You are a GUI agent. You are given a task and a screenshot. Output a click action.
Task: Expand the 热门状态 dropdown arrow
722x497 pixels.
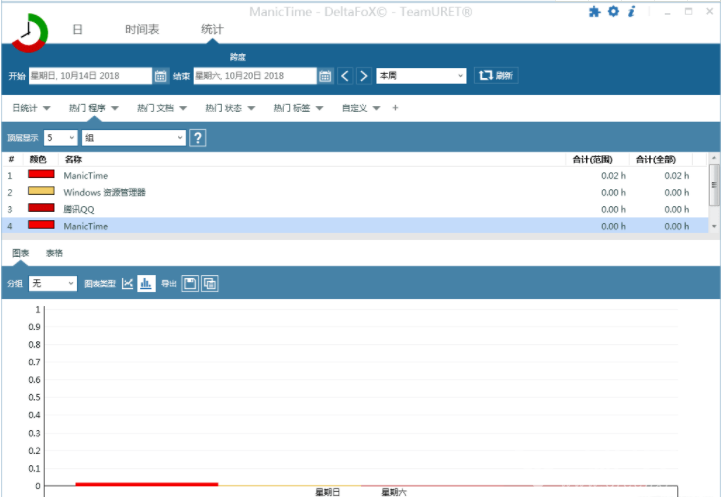coord(251,108)
